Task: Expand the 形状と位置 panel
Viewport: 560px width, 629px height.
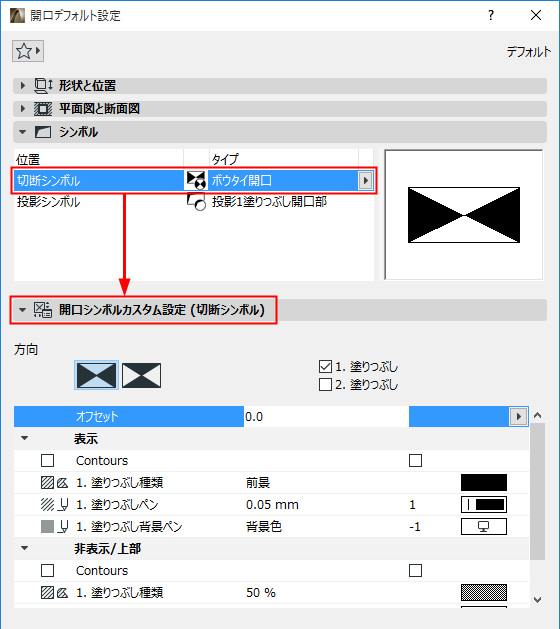Action: (22, 85)
